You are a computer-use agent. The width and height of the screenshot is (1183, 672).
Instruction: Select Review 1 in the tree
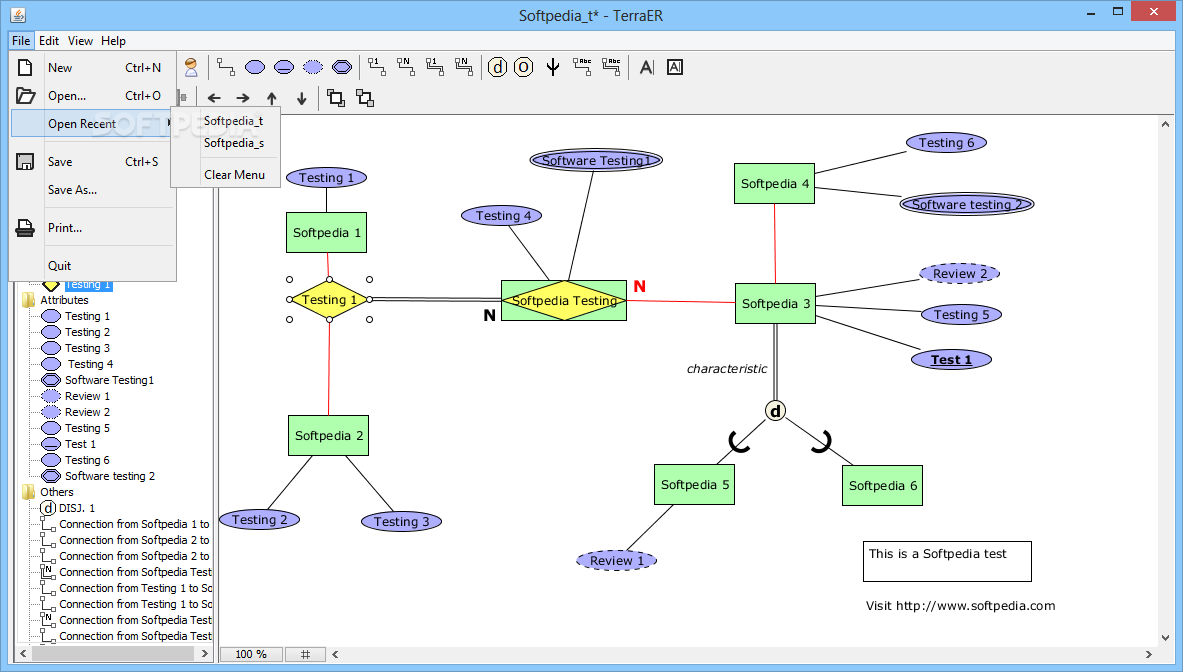pos(87,396)
